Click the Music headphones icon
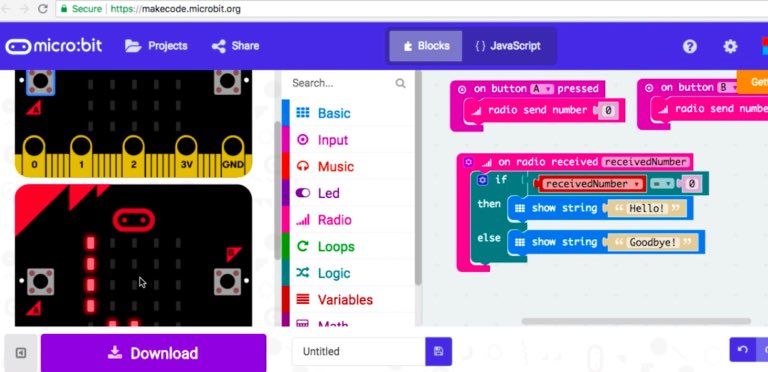The image size is (768, 372). pyautogui.click(x=303, y=166)
